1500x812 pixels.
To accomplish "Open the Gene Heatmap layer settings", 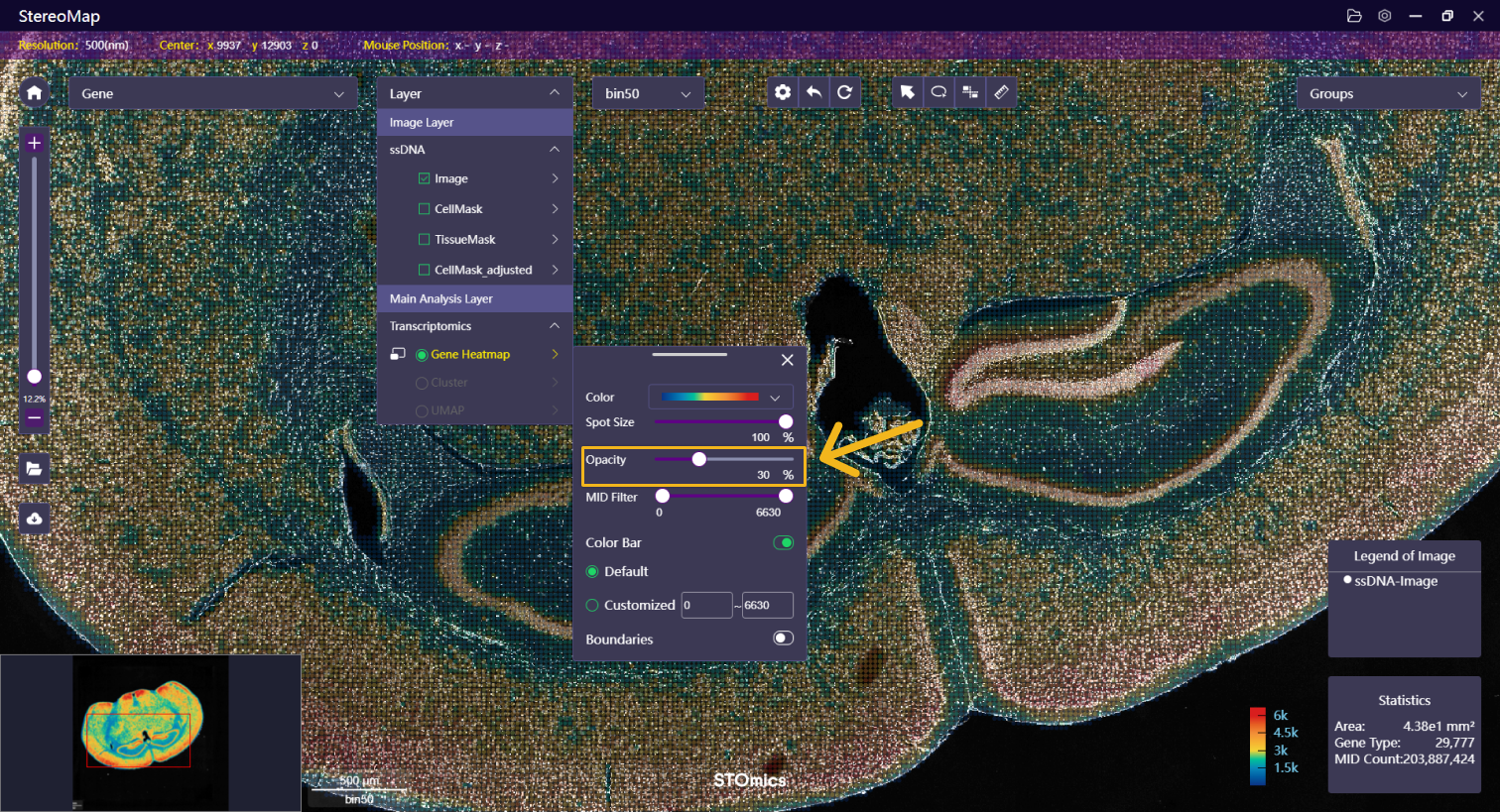I will click(555, 354).
